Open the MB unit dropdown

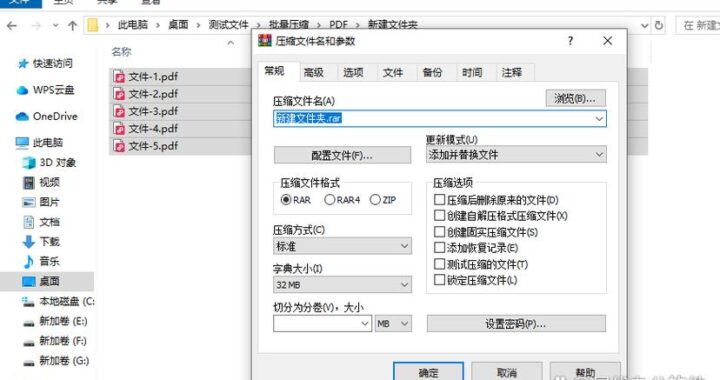coord(393,324)
